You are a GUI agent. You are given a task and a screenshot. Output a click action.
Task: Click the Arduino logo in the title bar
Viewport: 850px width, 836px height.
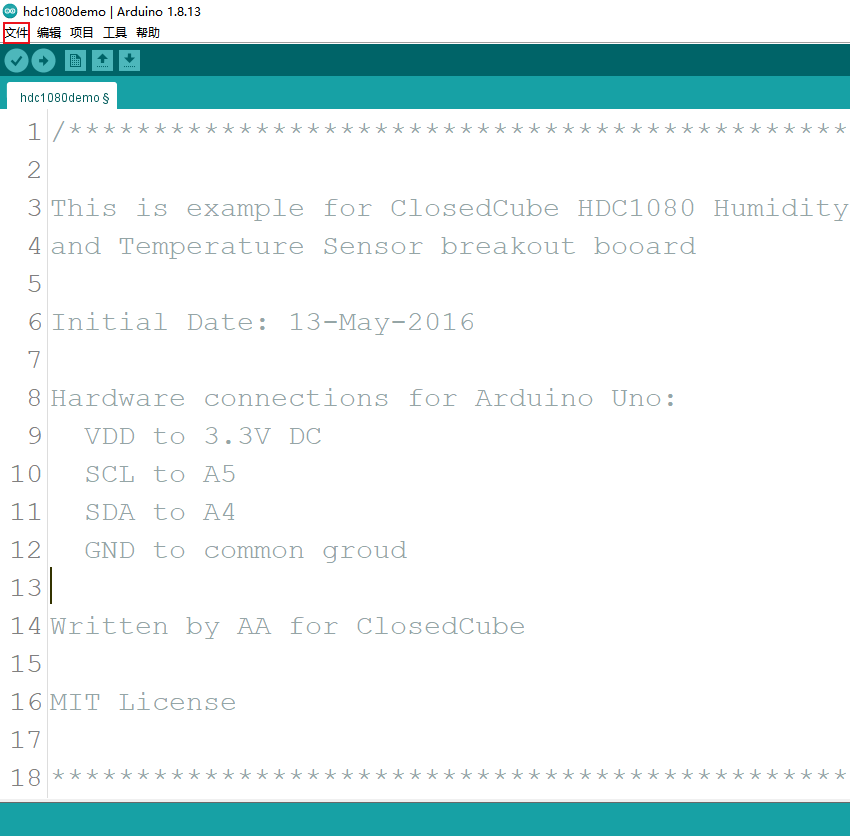[10, 10]
